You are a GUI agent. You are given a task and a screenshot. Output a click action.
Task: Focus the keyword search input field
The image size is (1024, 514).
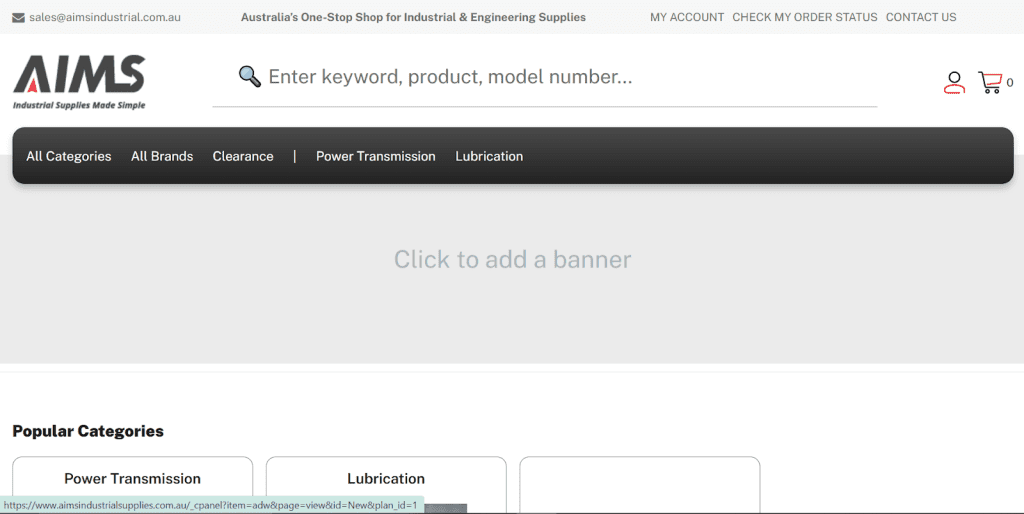pos(560,77)
